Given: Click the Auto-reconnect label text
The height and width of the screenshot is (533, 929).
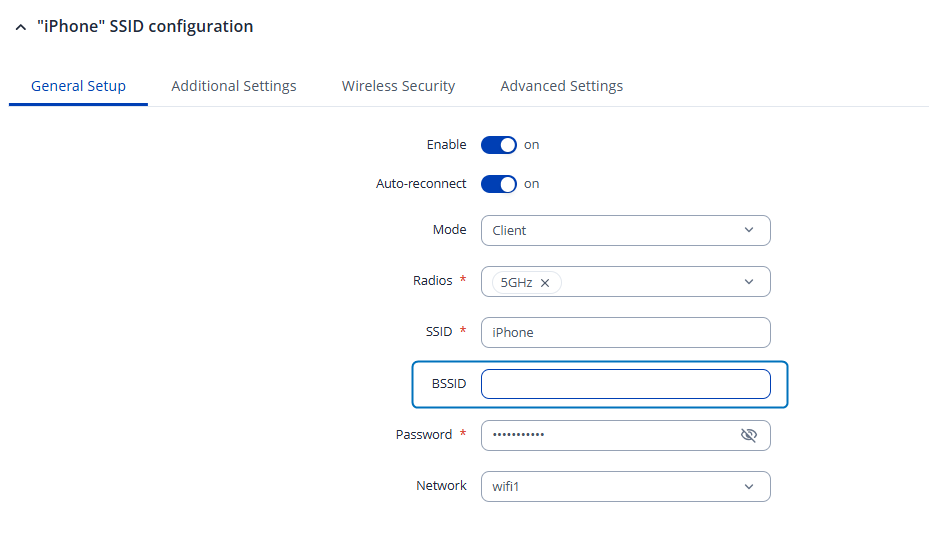Looking at the screenshot, I should pos(421,184).
